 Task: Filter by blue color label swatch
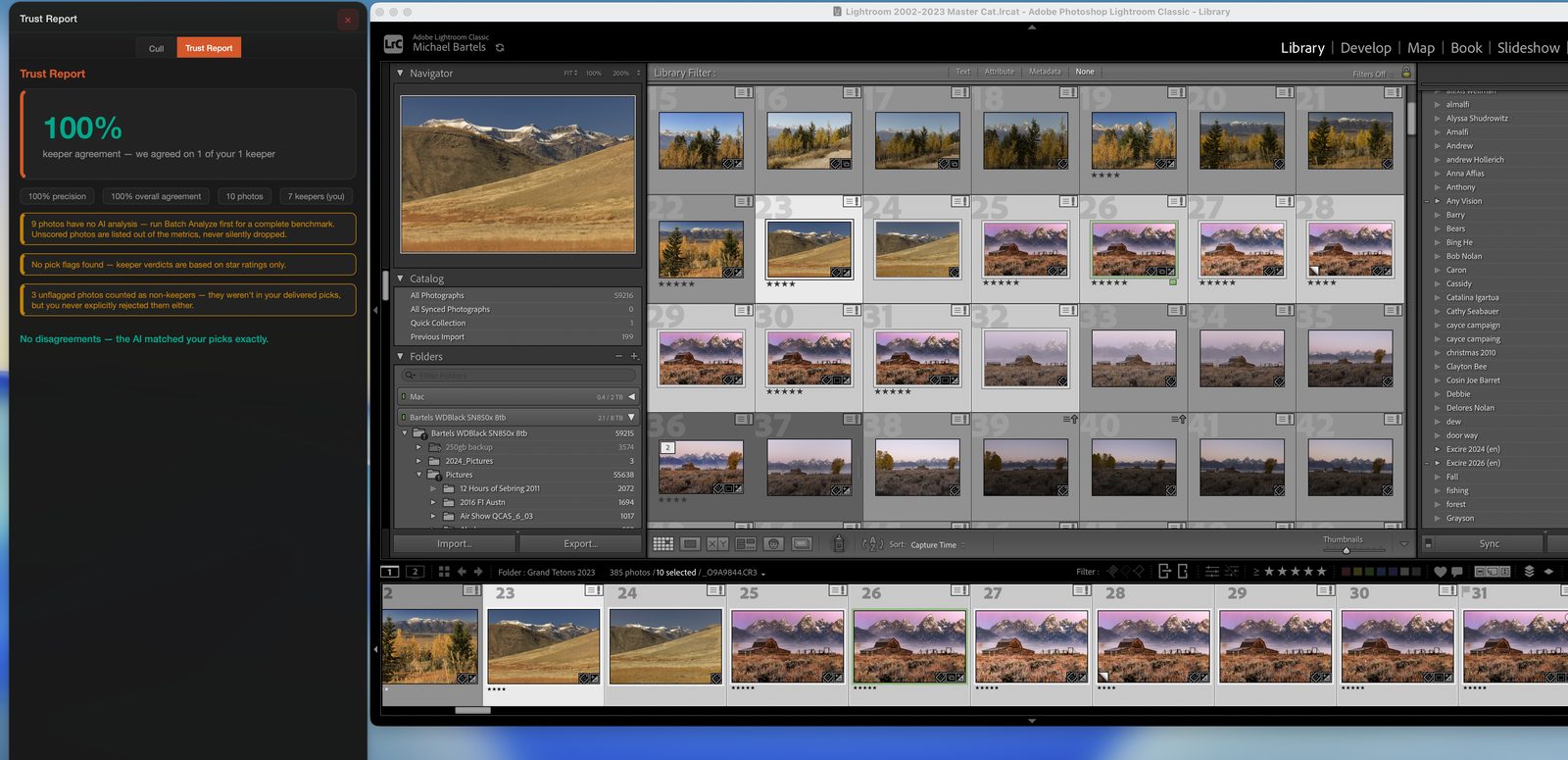click(1381, 572)
